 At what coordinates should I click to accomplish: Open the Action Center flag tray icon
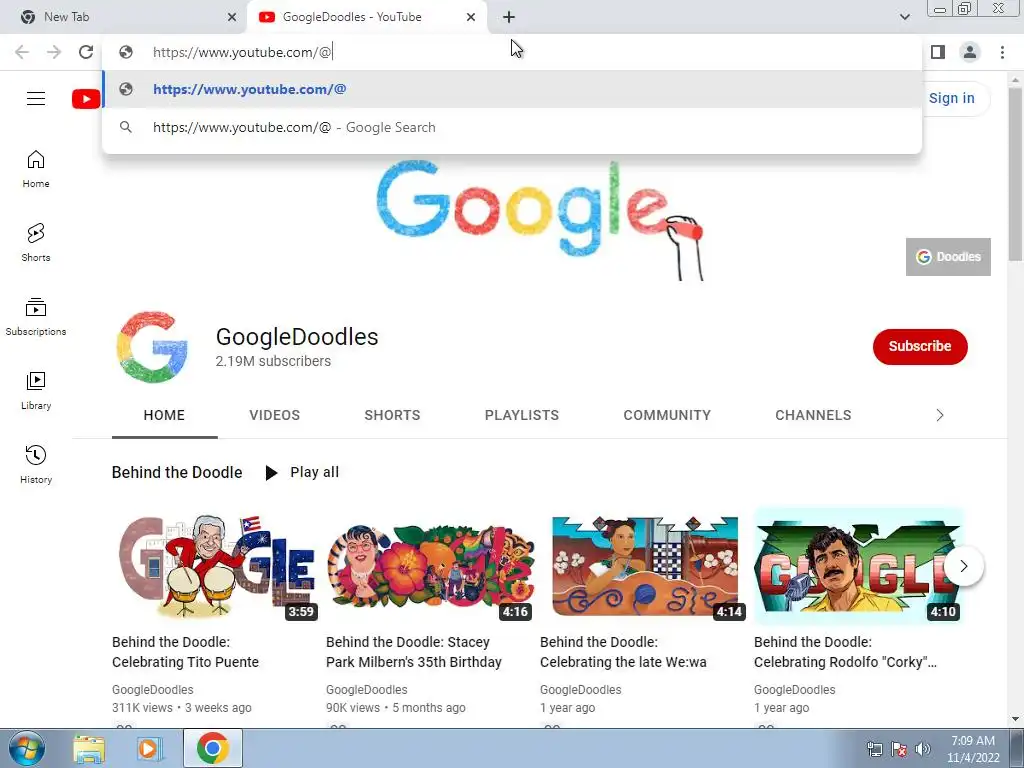[x=899, y=749]
